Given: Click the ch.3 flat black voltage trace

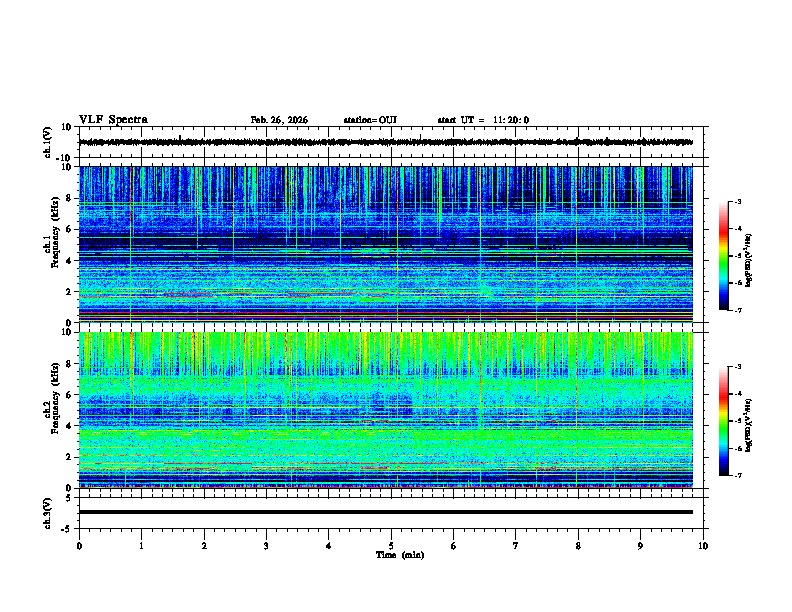Looking at the screenshot, I should point(385,512).
